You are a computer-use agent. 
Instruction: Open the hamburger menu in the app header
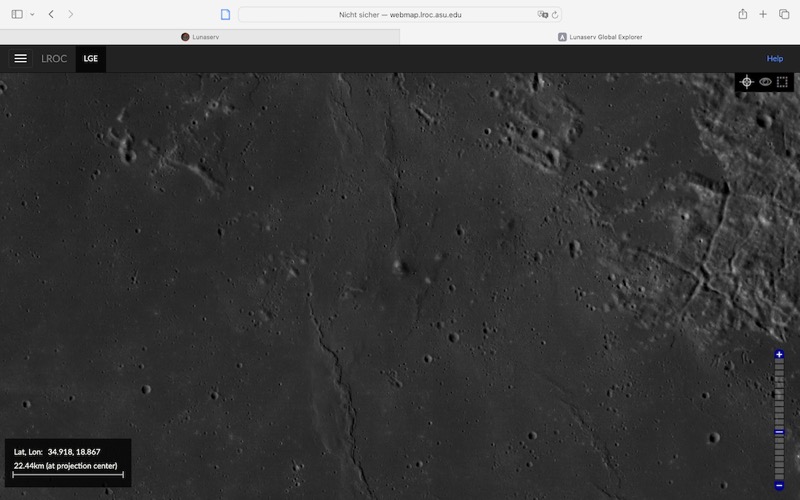pos(20,59)
